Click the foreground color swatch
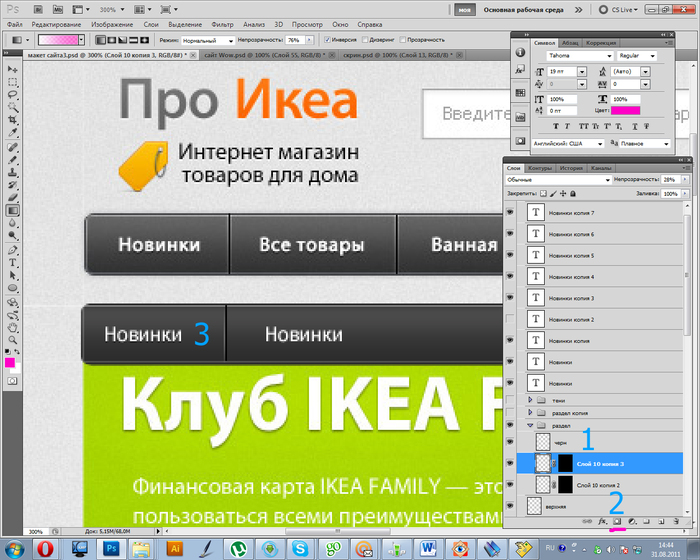Screen dimensions: 700x560 10,363
